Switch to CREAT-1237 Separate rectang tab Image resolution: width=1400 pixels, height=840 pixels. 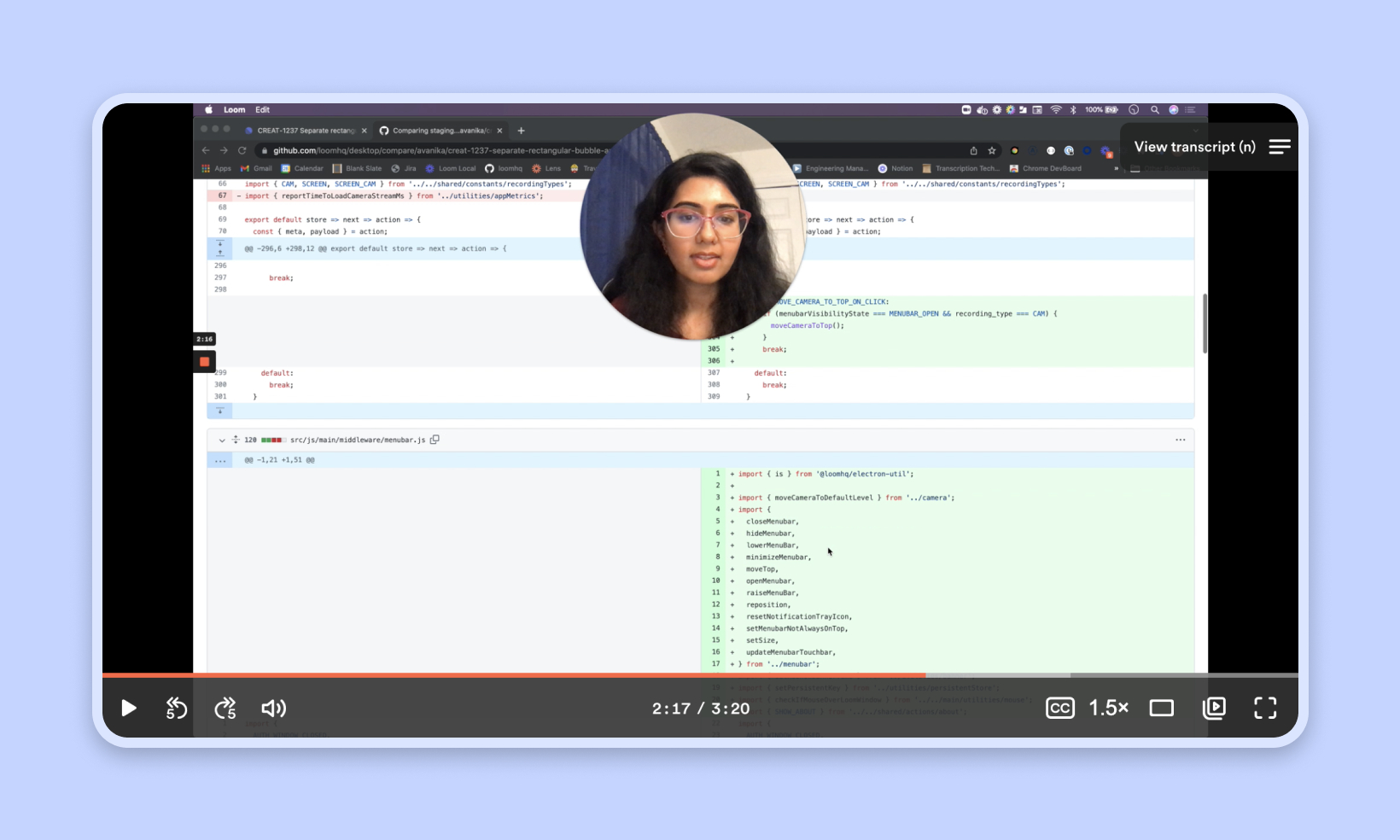305,131
